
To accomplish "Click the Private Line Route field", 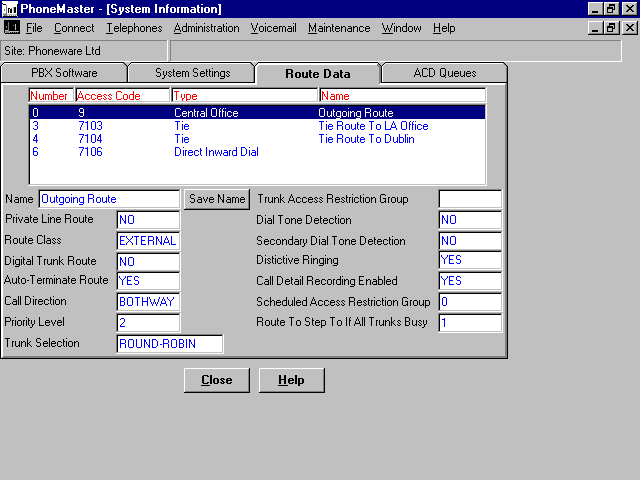I will click(x=148, y=220).
